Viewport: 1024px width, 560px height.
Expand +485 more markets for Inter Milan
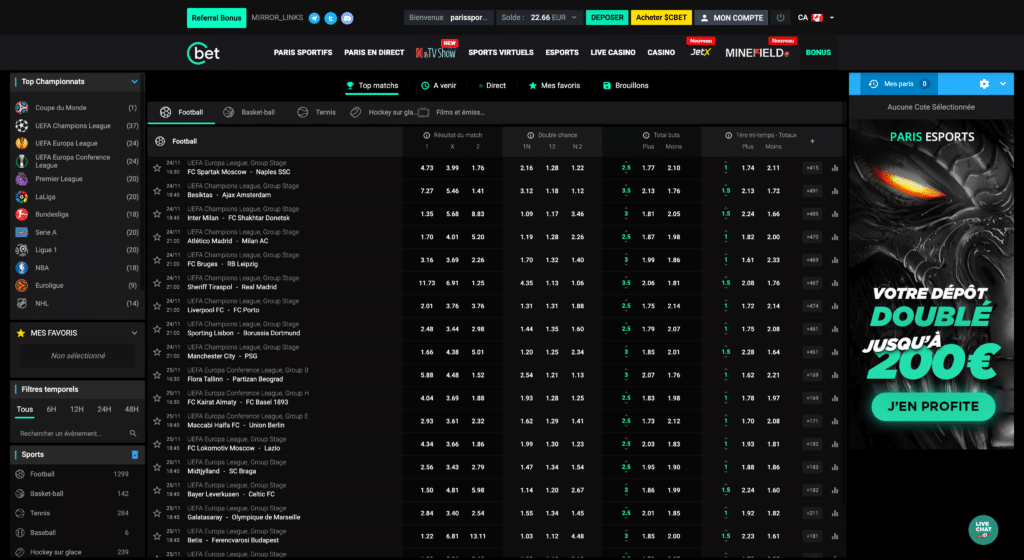pos(812,214)
